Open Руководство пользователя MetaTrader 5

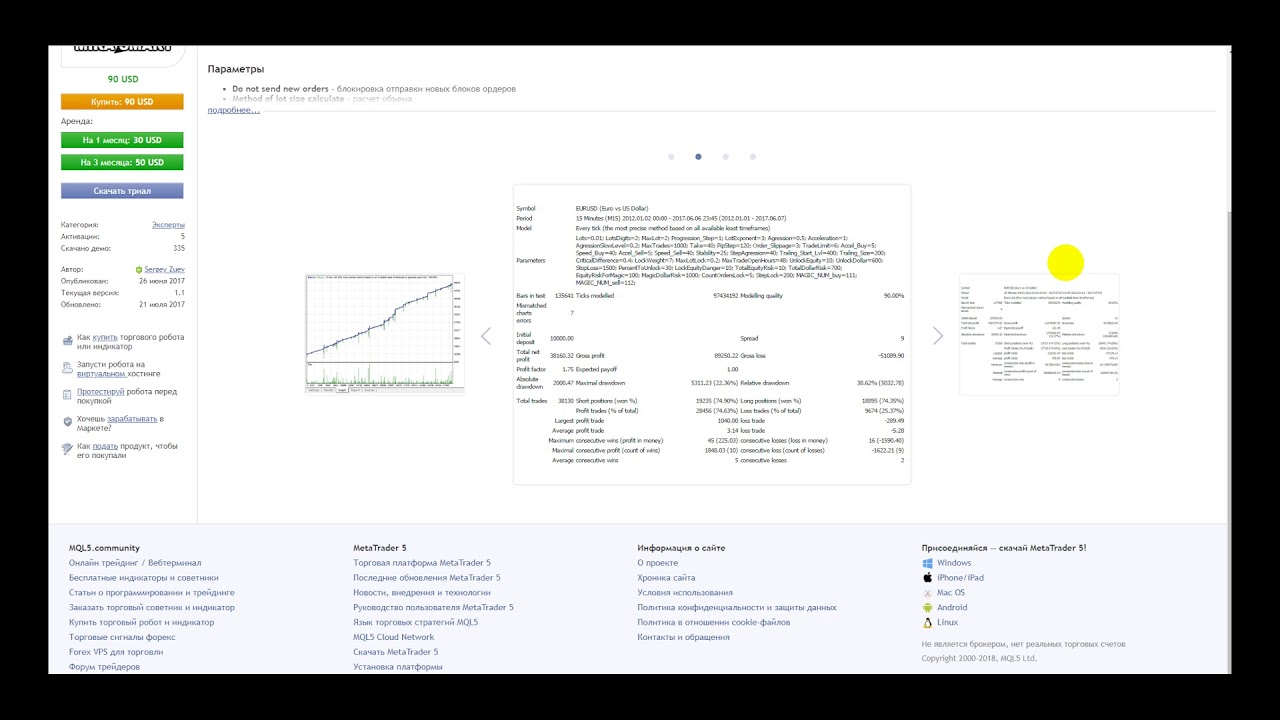pos(433,607)
